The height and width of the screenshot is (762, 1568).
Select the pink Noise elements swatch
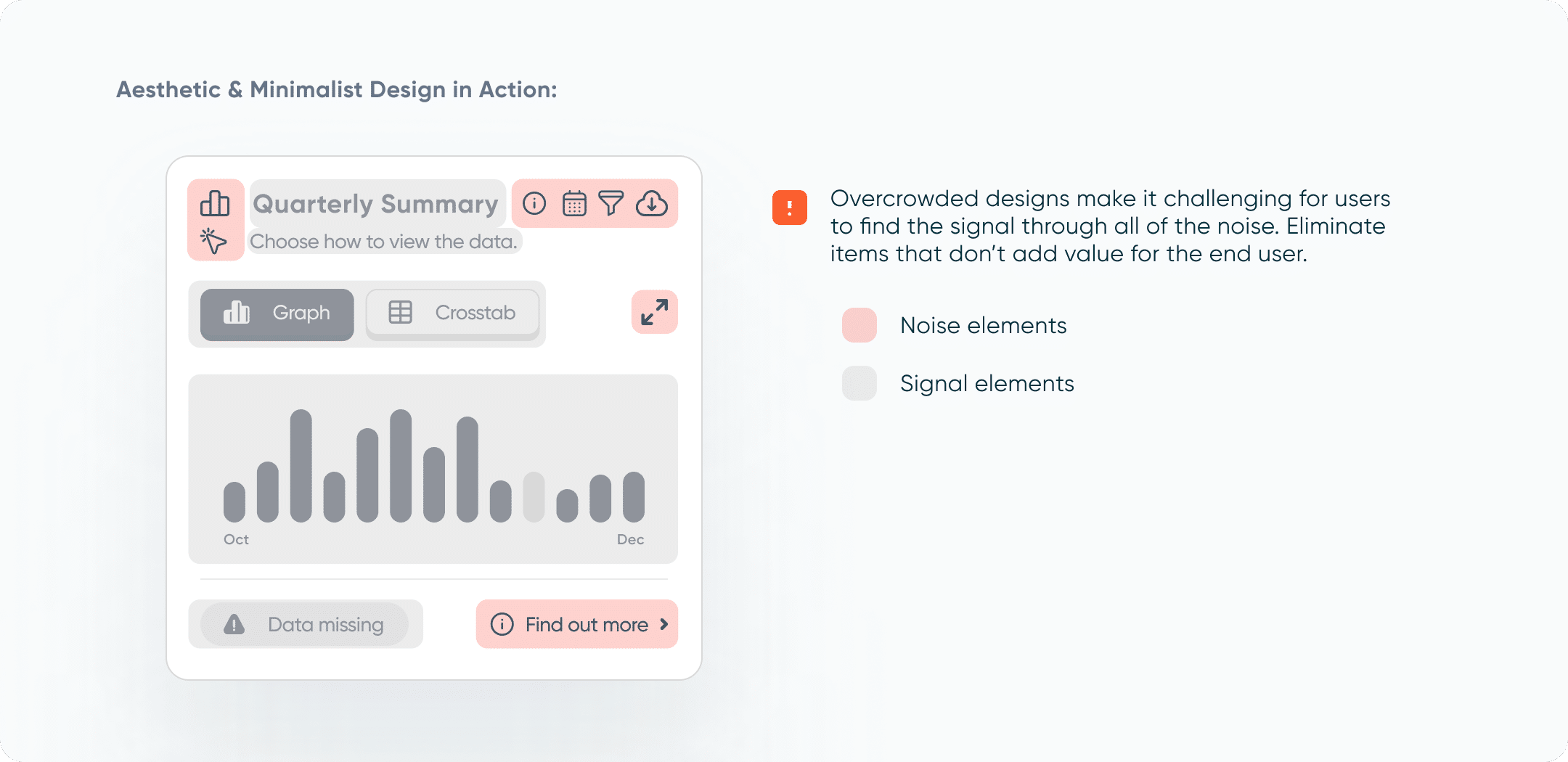coord(859,325)
